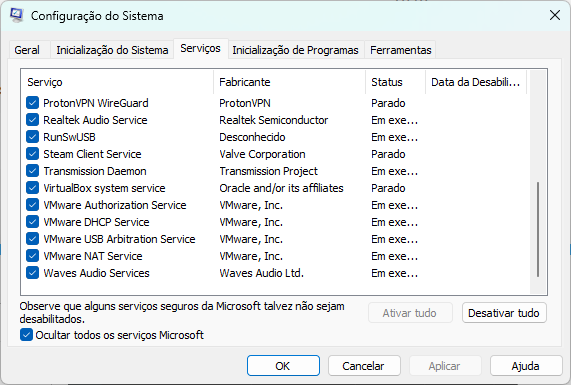Screen dimensions: 571x385
Task: Click the Valve Corporation manufacturer cell
Action: [262, 154]
